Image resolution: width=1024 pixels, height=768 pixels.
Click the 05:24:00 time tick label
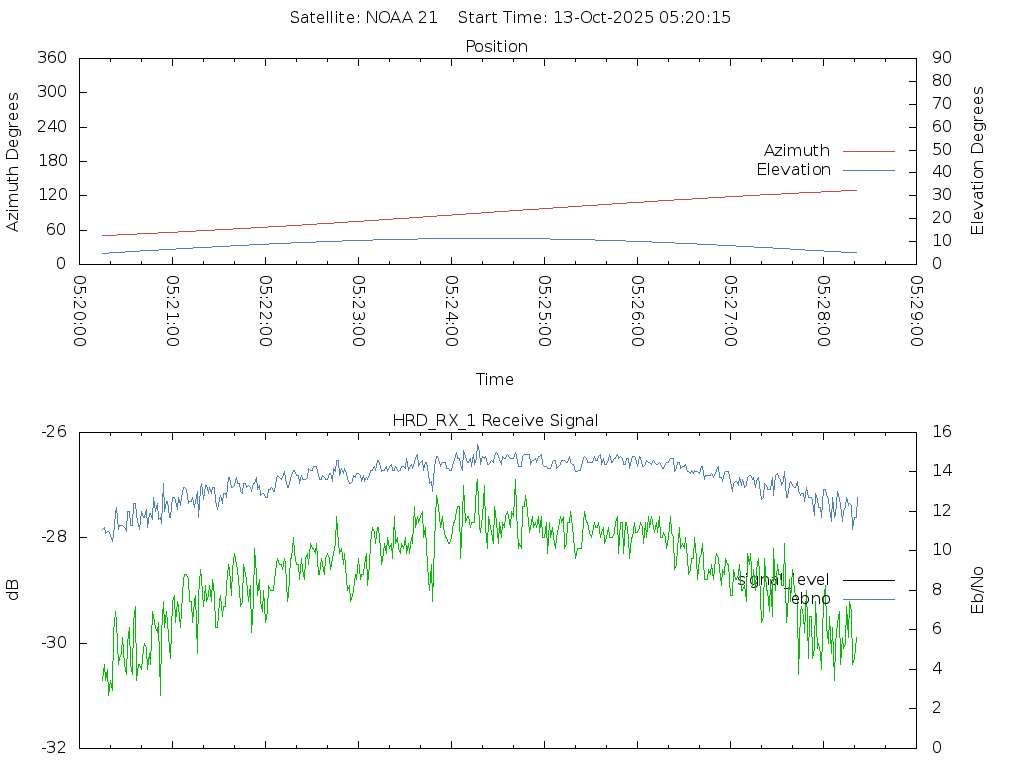click(x=451, y=311)
